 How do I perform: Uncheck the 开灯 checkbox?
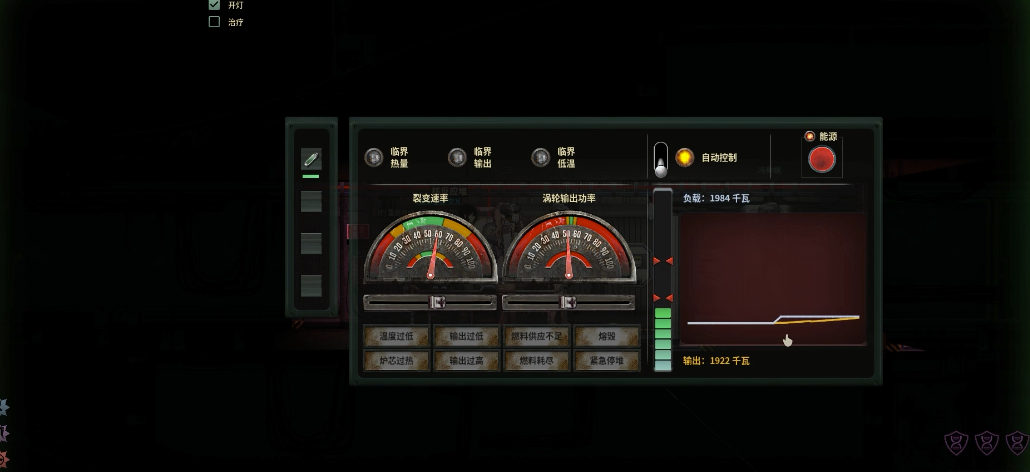(x=214, y=5)
